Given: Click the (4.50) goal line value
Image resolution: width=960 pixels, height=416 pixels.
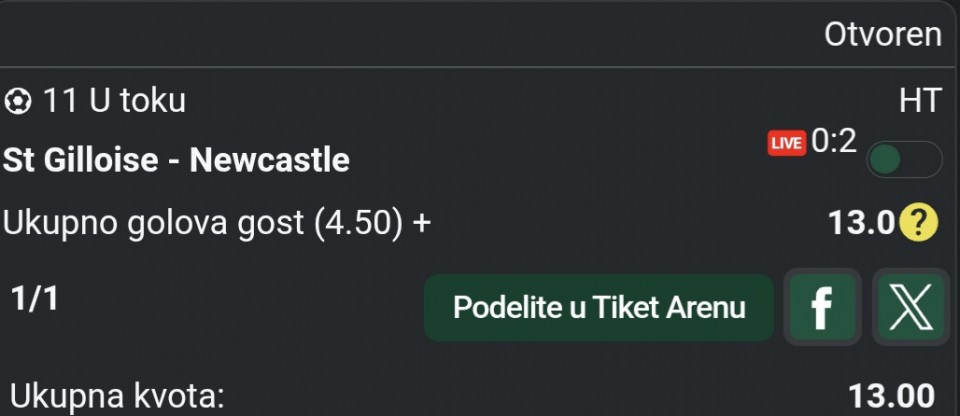Looking at the screenshot, I should 360,223.
